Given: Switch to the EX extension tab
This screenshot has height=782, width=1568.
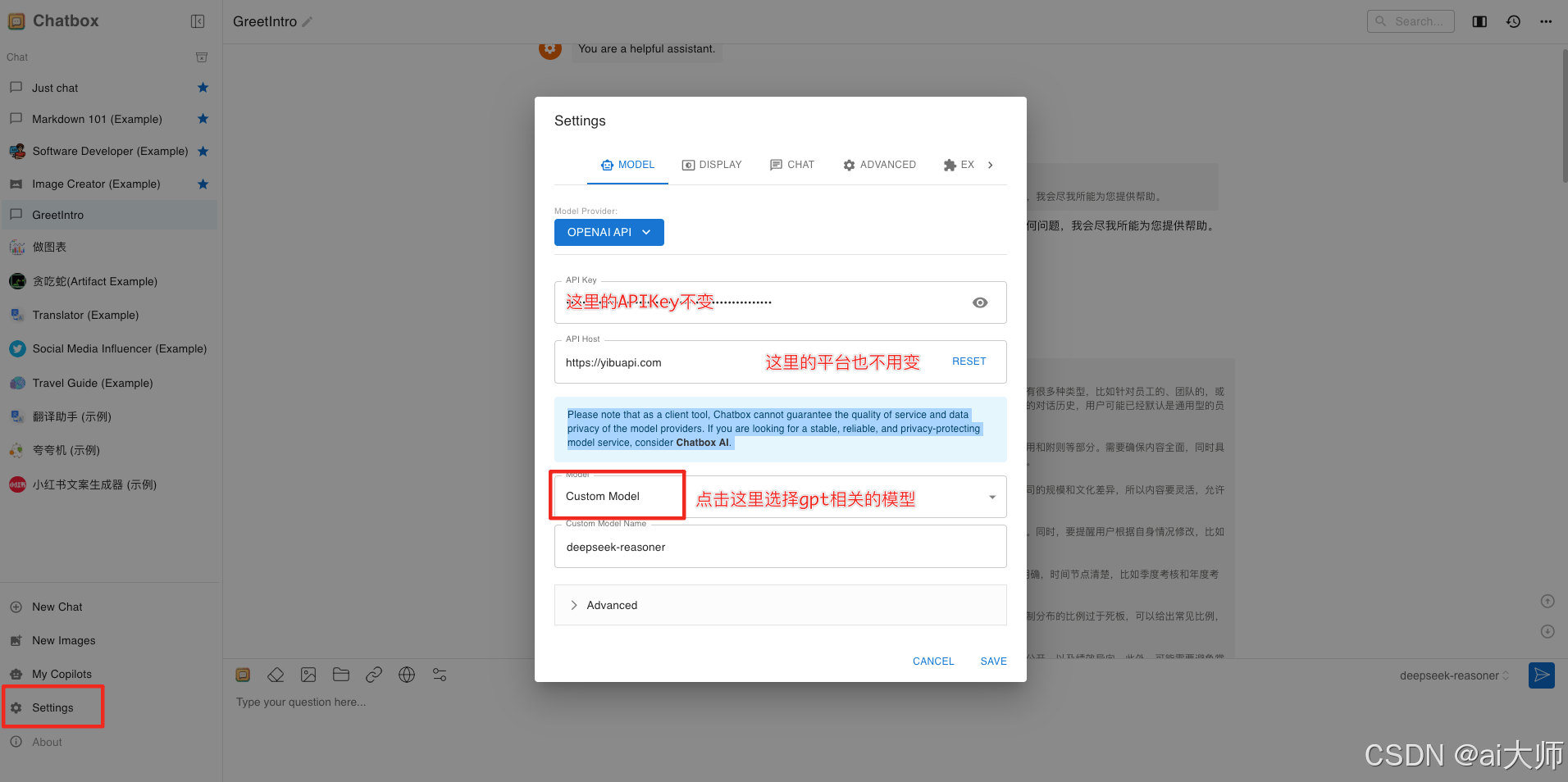Looking at the screenshot, I should tap(959, 165).
